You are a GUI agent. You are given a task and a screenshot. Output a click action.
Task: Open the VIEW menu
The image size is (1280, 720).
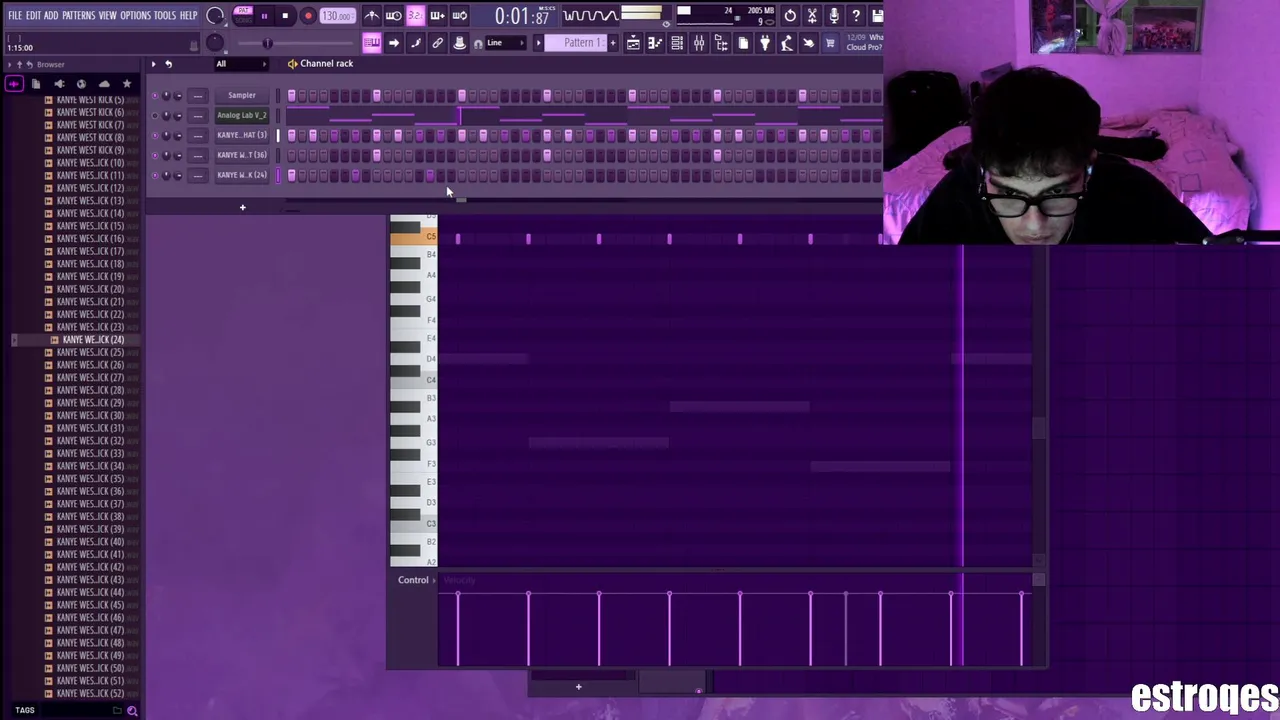tap(107, 15)
